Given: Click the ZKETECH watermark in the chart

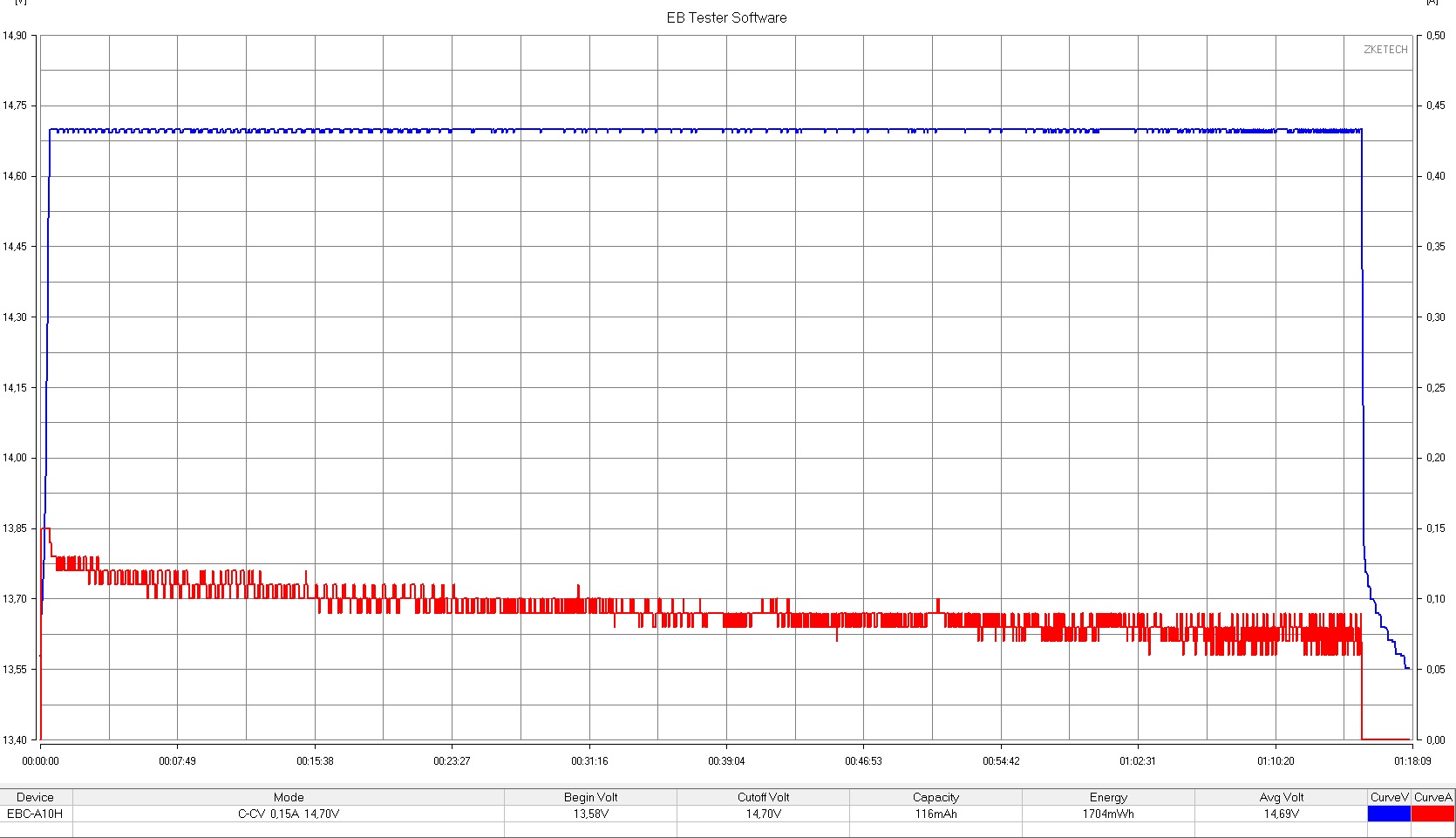Looking at the screenshot, I should tap(1385, 50).
